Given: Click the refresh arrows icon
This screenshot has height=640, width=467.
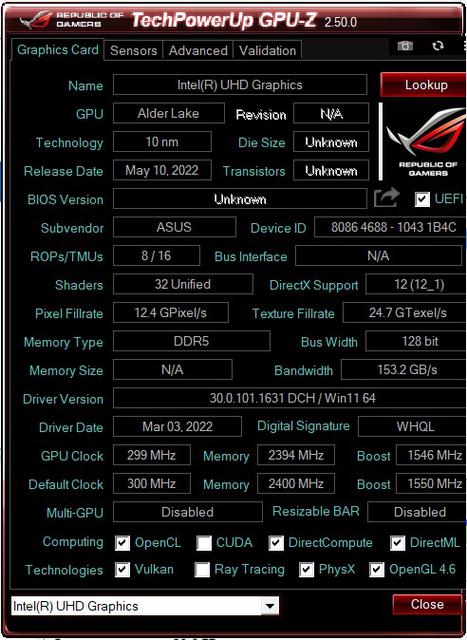Looking at the screenshot, I should click(x=438, y=46).
